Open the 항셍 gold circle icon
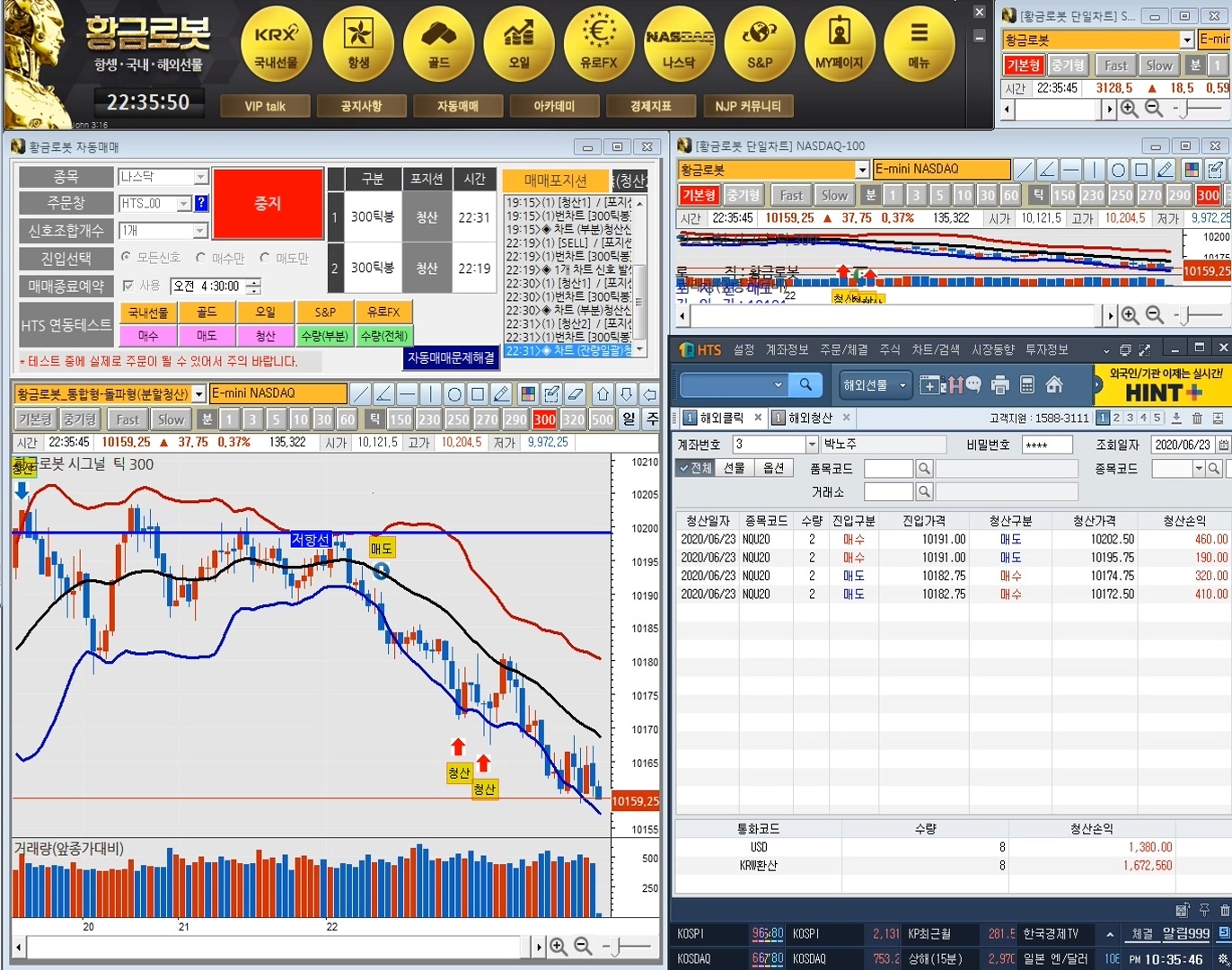Viewport: 1232px width, 970px height. pyautogui.click(x=358, y=45)
